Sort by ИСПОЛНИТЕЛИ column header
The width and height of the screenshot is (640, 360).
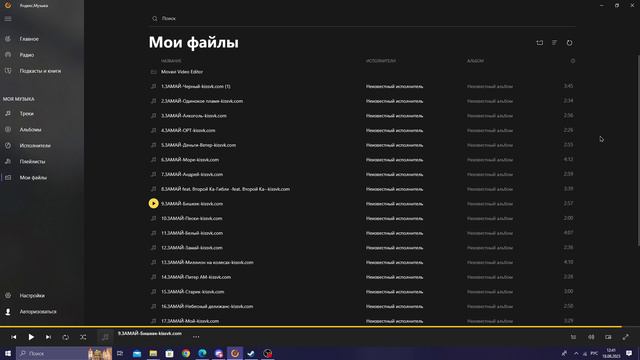coord(381,61)
